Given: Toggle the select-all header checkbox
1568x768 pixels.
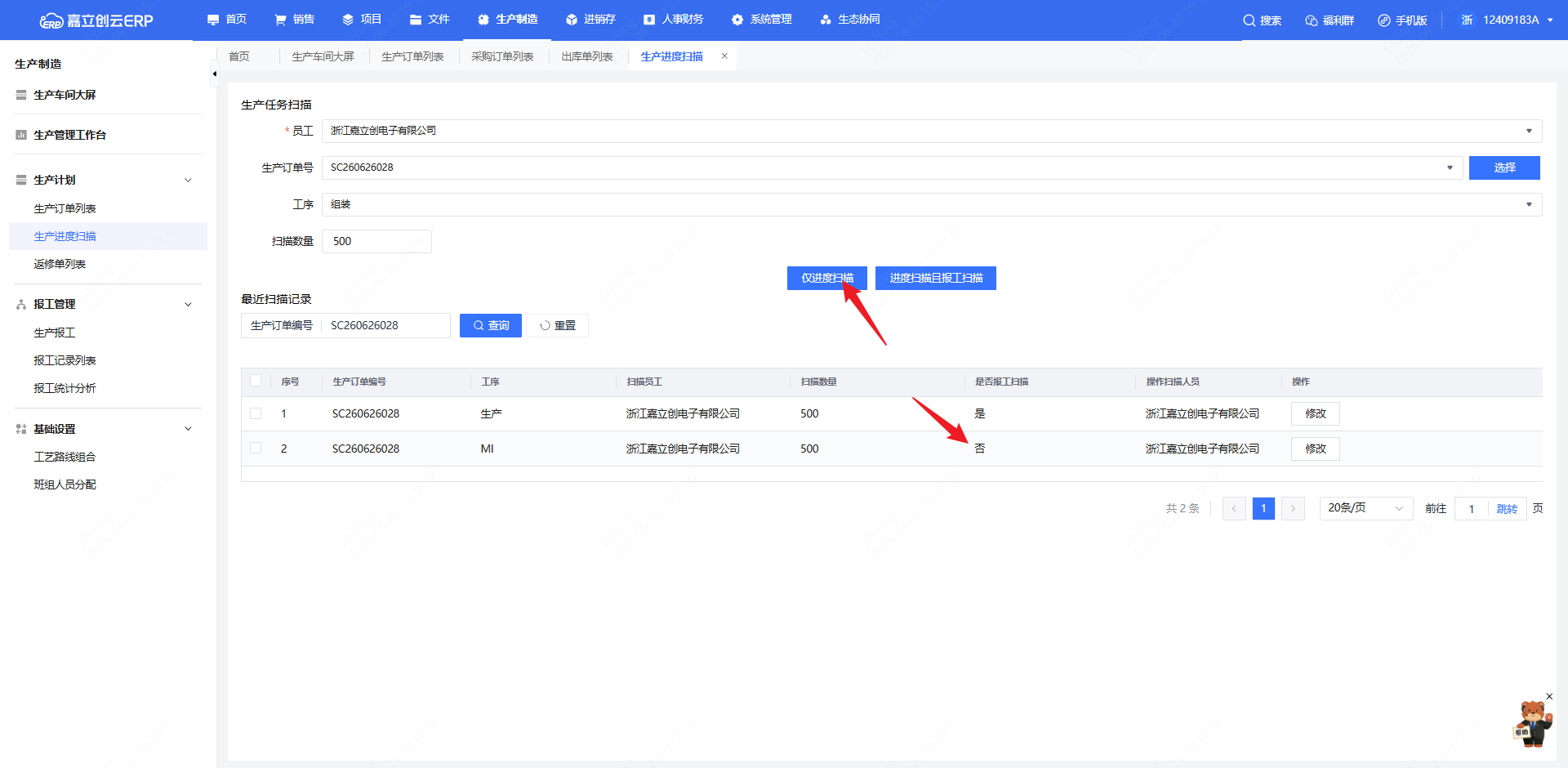Looking at the screenshot, I should pyautogui.click(x=256, y=381).
